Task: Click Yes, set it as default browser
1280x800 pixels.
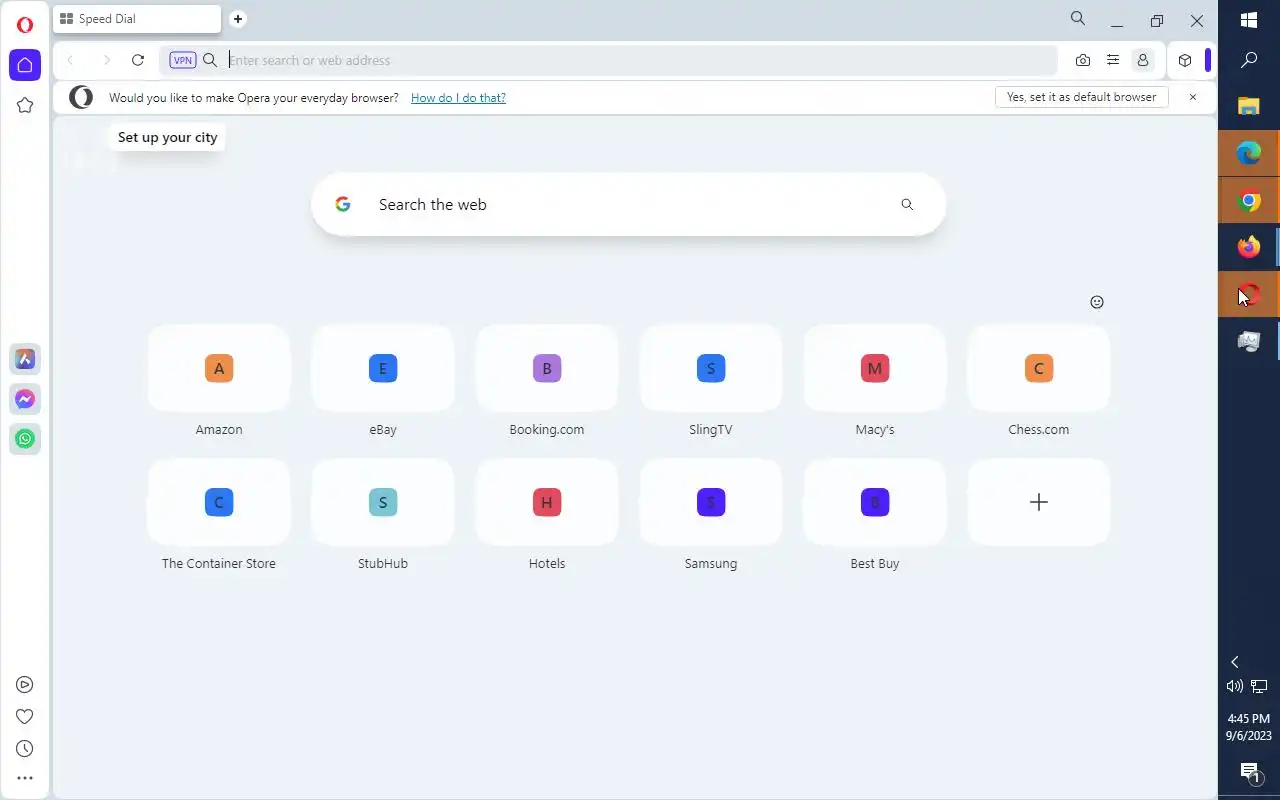Action: pyautogui.click(x=1082, y=97)
